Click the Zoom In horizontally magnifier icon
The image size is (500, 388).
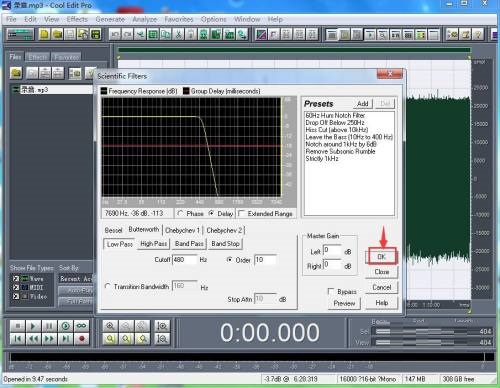click(110, 326)
